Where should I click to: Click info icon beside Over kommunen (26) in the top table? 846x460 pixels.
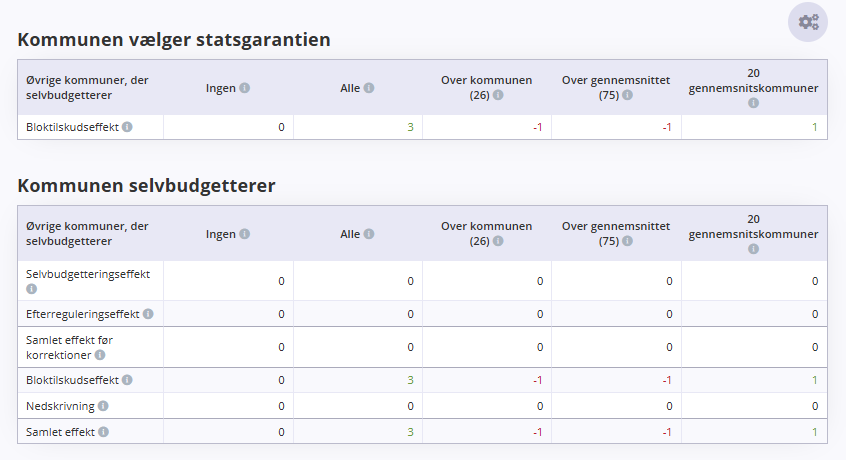click(498, 95)
